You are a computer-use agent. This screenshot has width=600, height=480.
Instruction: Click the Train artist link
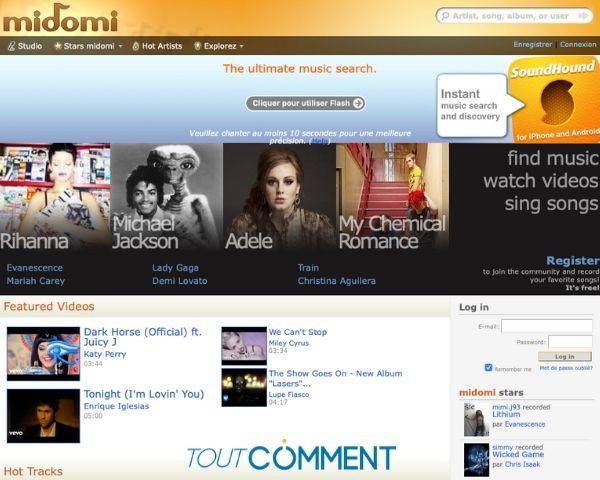308,268
